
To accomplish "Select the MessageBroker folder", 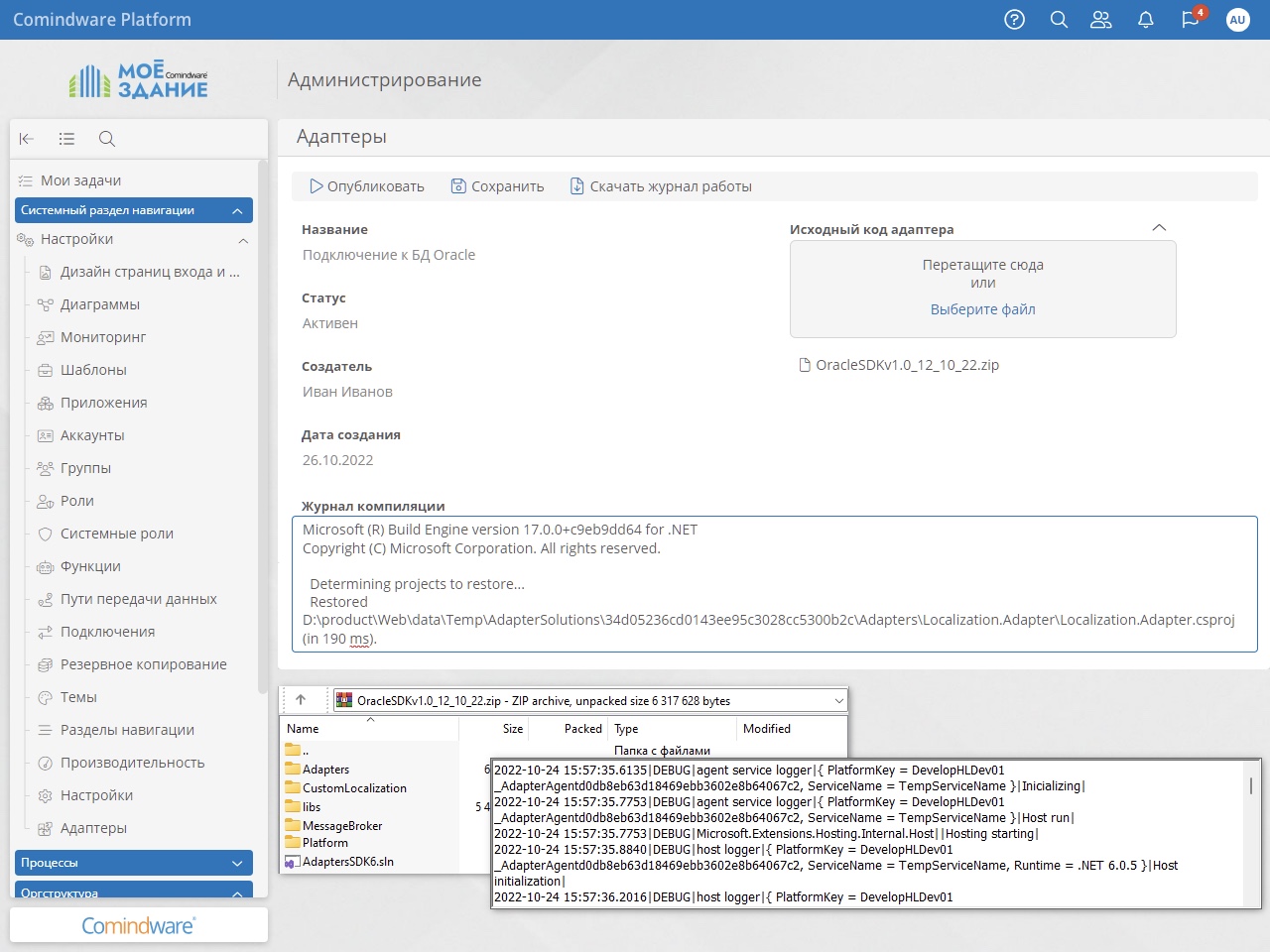I will (x=342, y=826).
